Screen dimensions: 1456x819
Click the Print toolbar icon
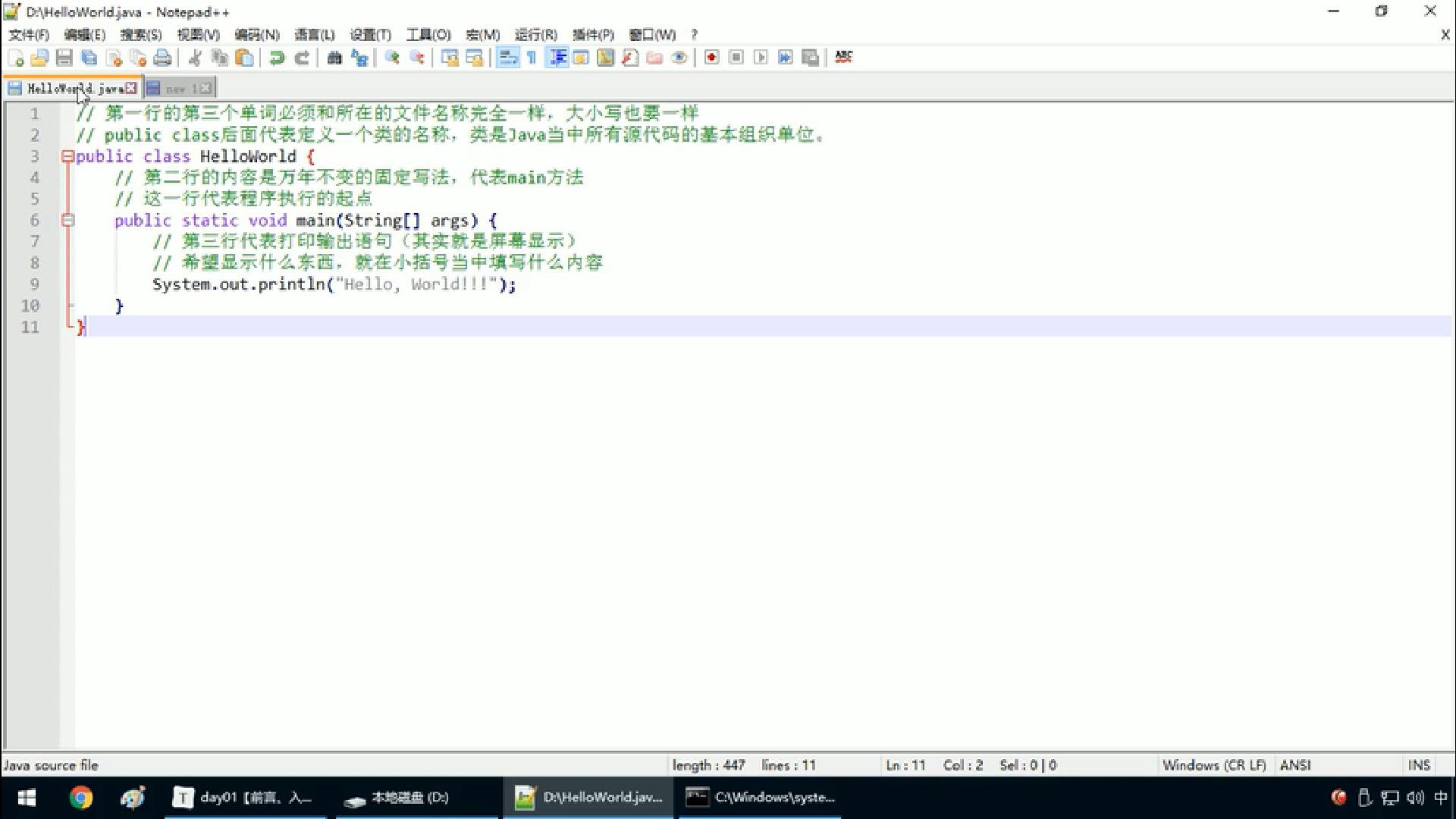[x=162, y=58]
